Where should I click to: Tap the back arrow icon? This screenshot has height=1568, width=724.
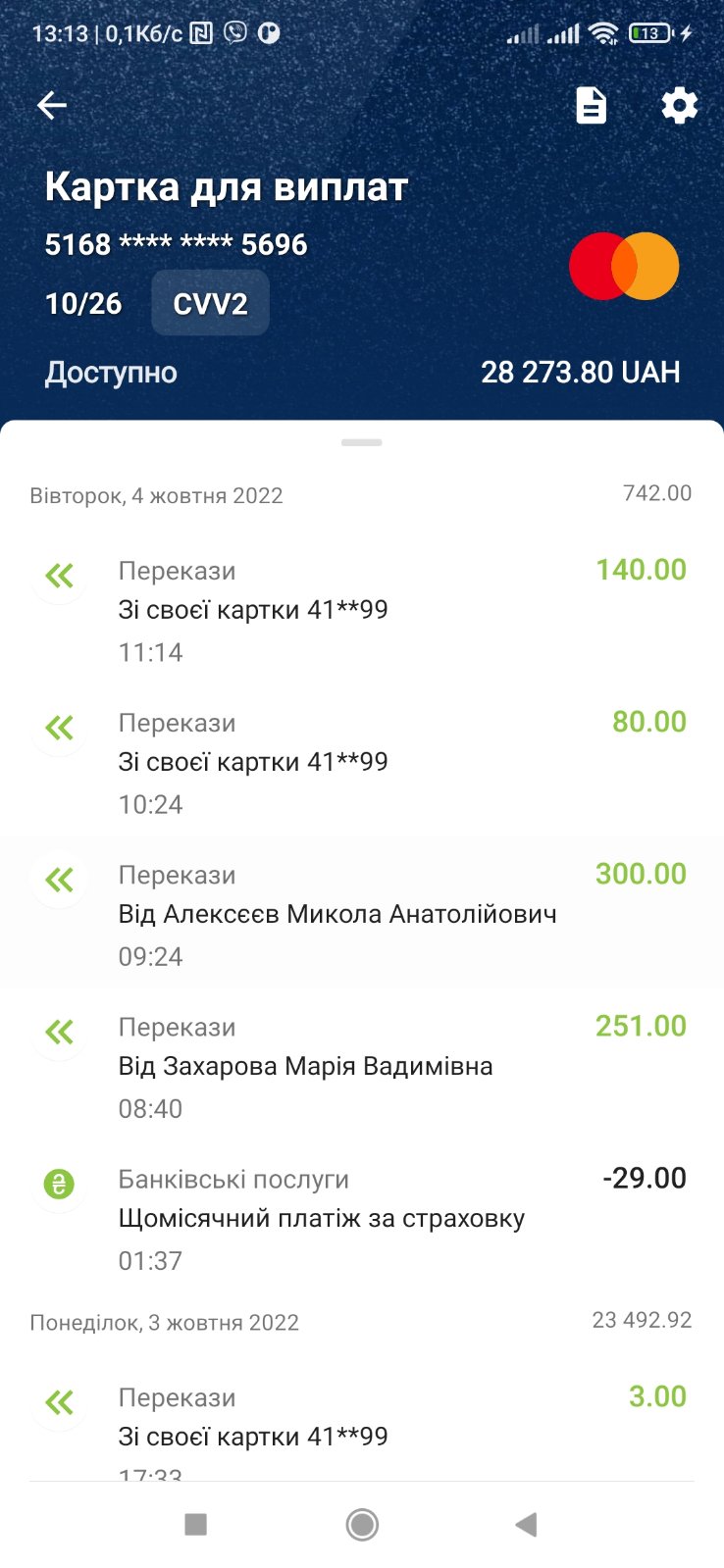click(x=52, y=105)
